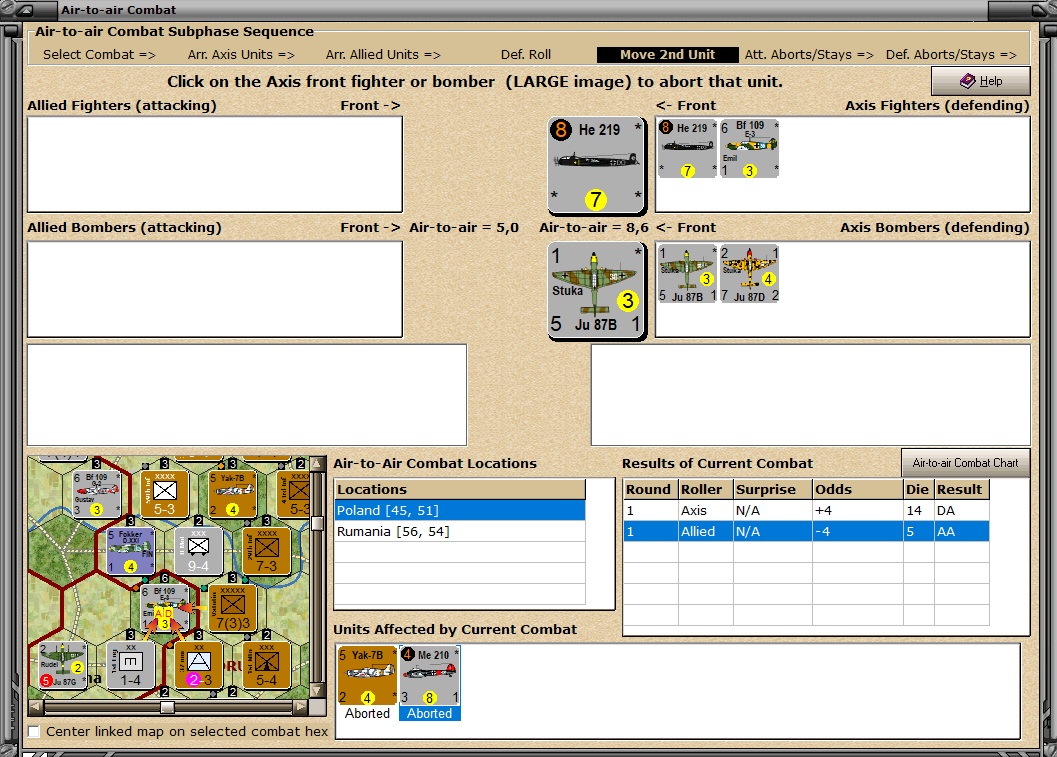The height and width of the screenshot is (757, 1057).
Task: Click the 5-4 mountain corps counter on map
Action: click(x=266, y=665)
